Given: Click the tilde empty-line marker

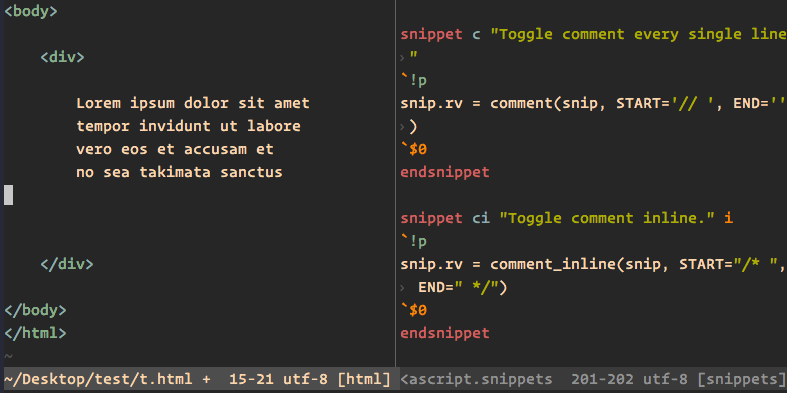Looking at the screenshot, I should (8, 356).
